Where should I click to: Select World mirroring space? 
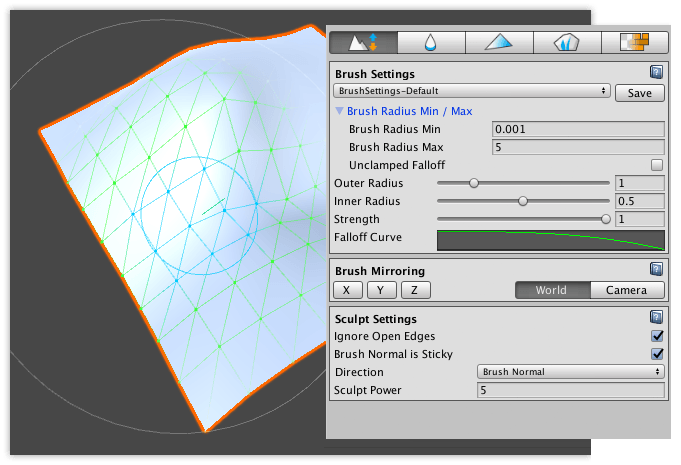pos(550,290)
